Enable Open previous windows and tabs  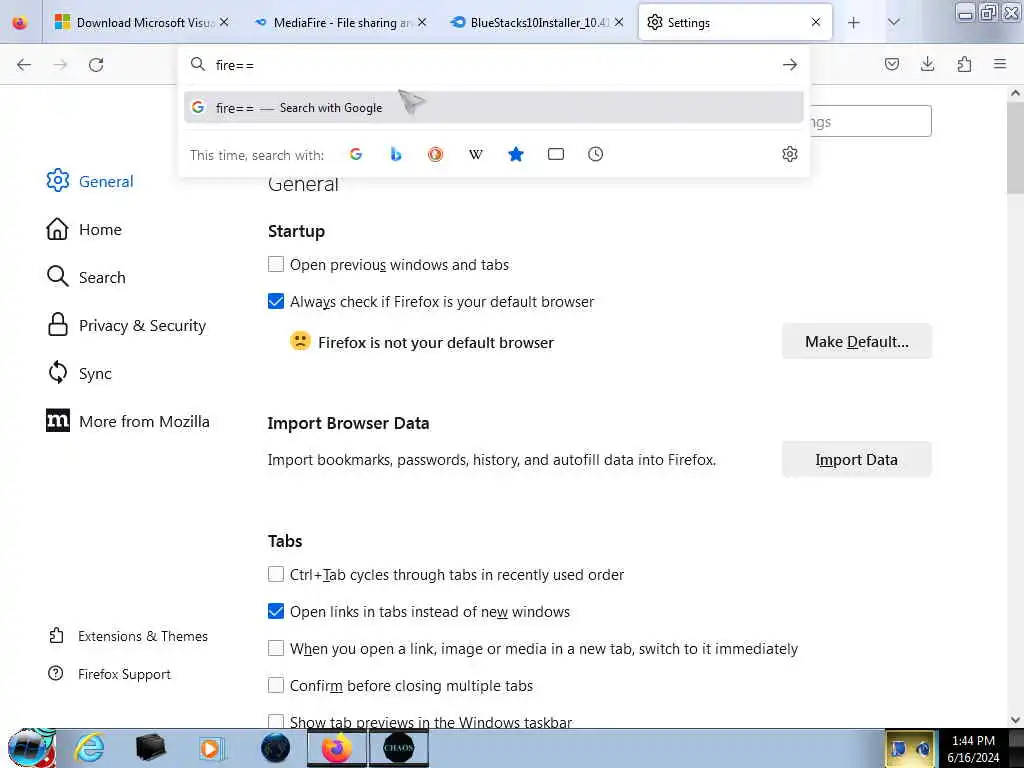pos(276,264)
